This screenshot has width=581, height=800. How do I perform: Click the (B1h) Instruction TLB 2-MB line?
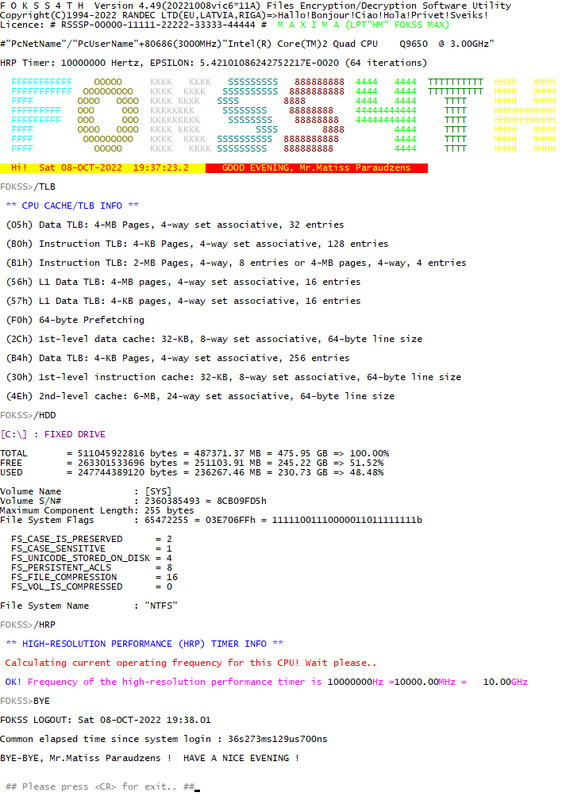(236, 263)
